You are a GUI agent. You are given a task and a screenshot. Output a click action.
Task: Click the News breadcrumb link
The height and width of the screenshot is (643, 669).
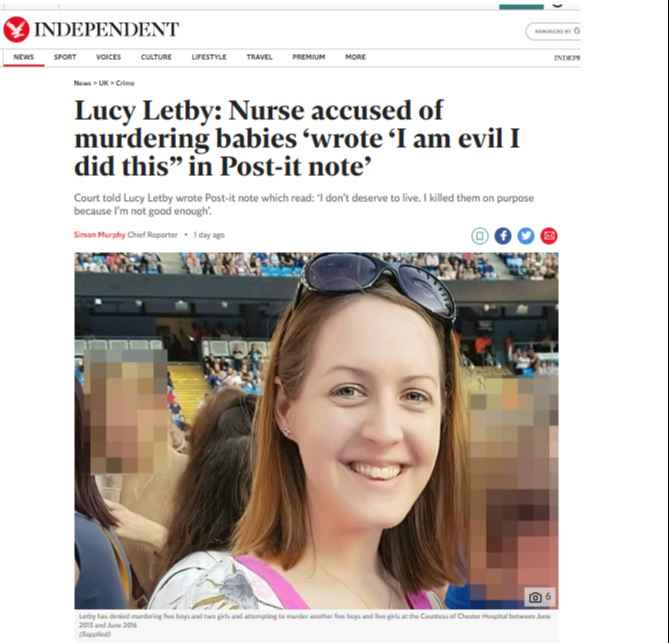pyautogui.click(x=82, y=83)
